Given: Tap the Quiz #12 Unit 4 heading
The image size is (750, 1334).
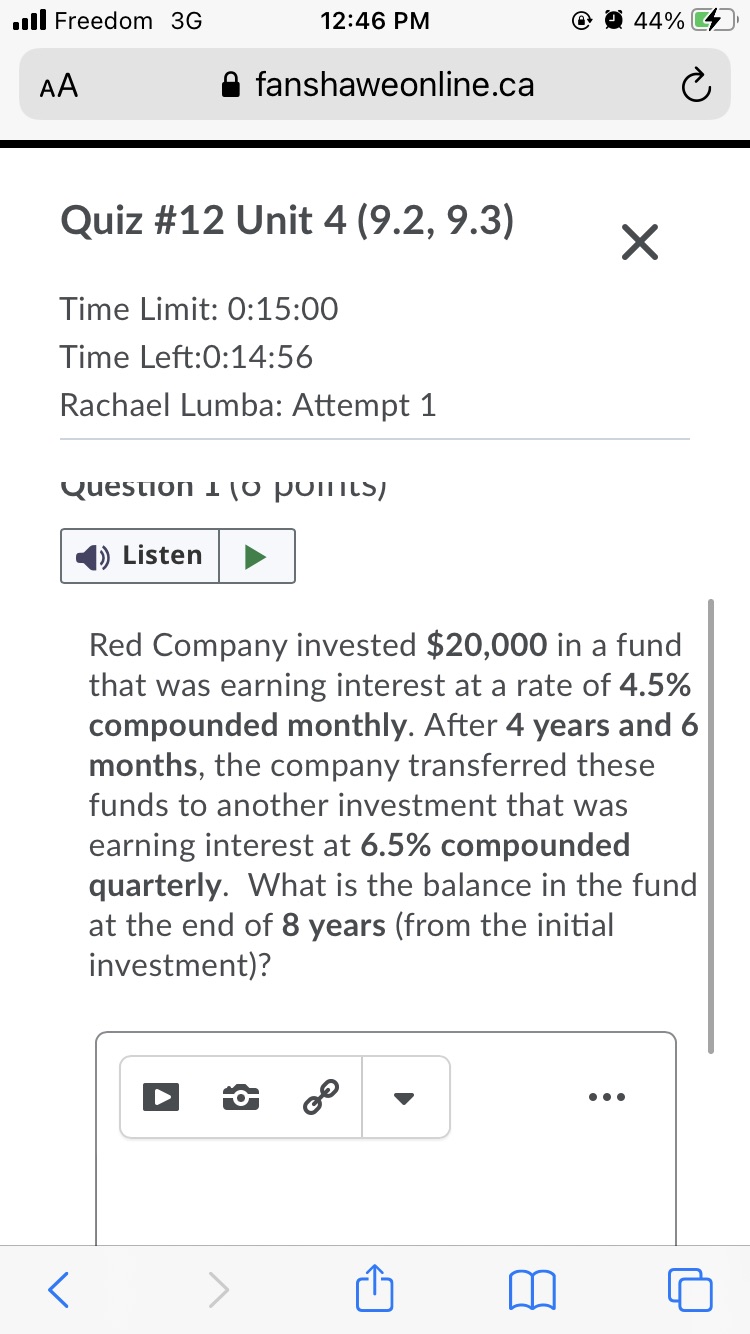Looking at the screenshot, I should [288, 221].
